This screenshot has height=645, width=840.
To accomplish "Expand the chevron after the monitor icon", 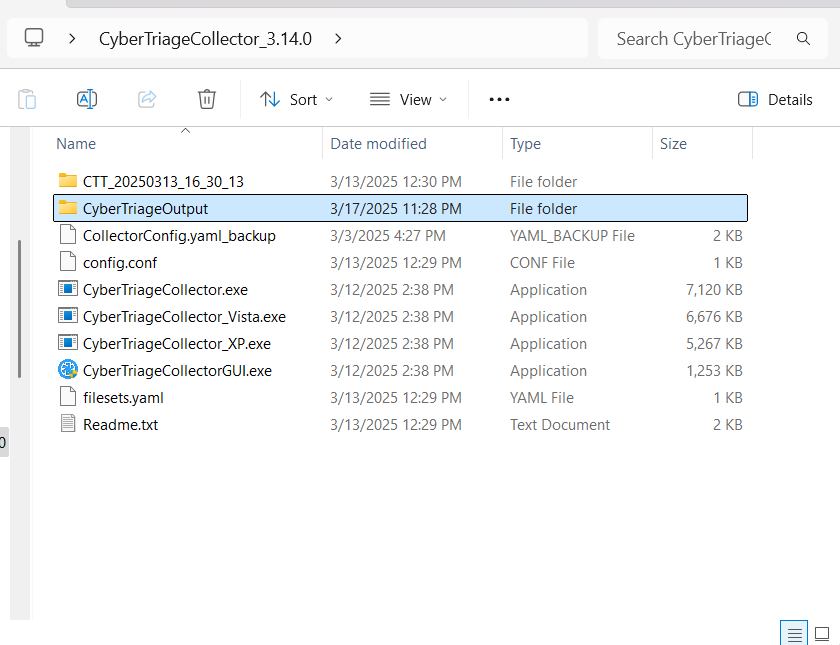I will [72, 39].
